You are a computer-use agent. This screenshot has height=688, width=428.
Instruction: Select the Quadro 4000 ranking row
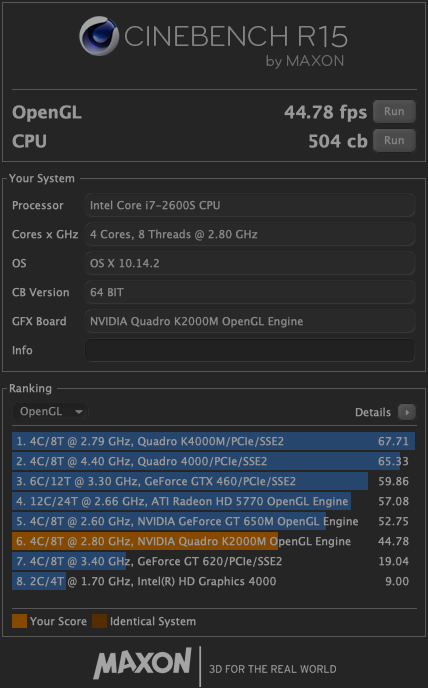click(213, 461)
